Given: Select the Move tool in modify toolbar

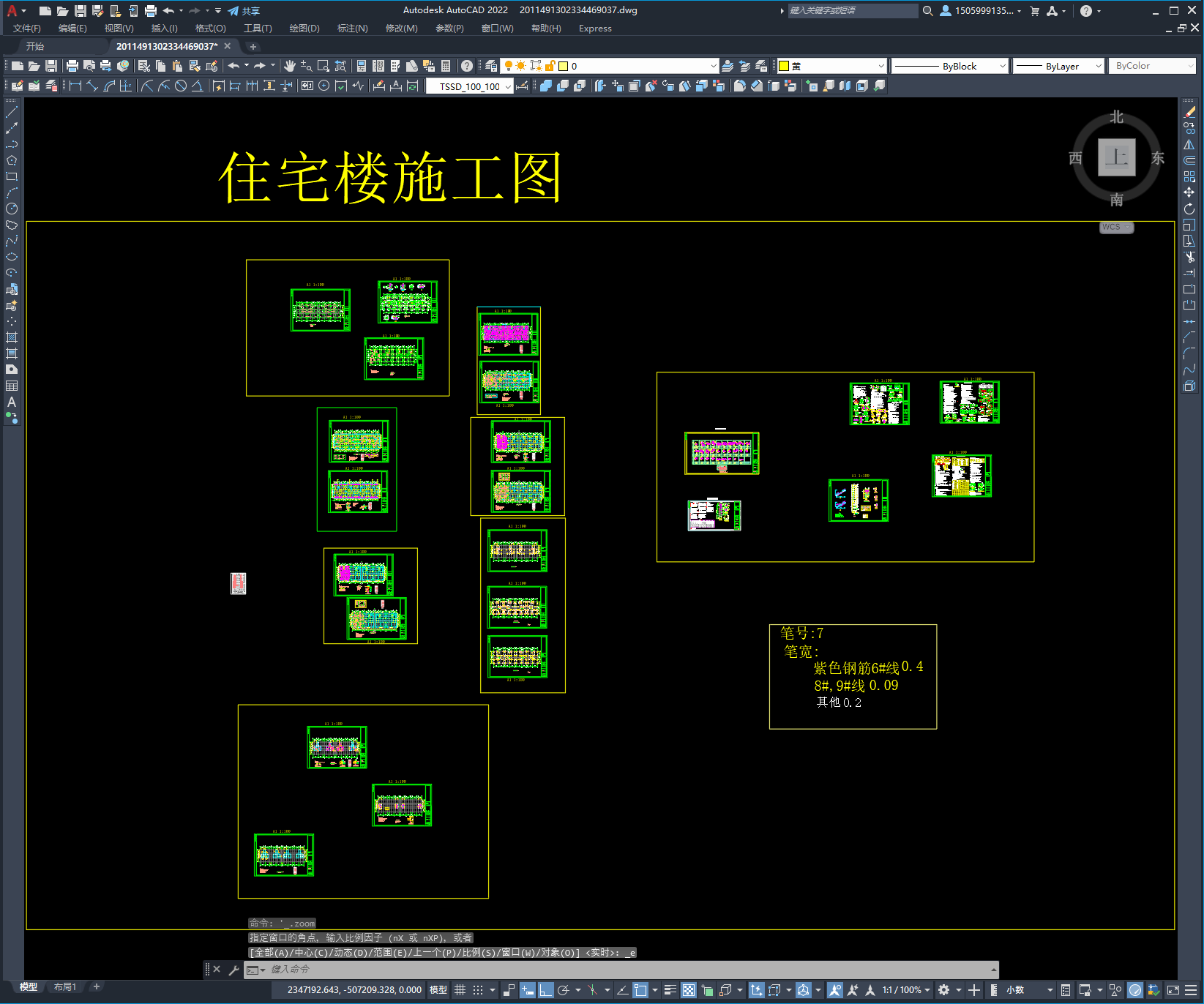Looking at the screenshot, I should pyautogui.click(x=1189, y=192).
